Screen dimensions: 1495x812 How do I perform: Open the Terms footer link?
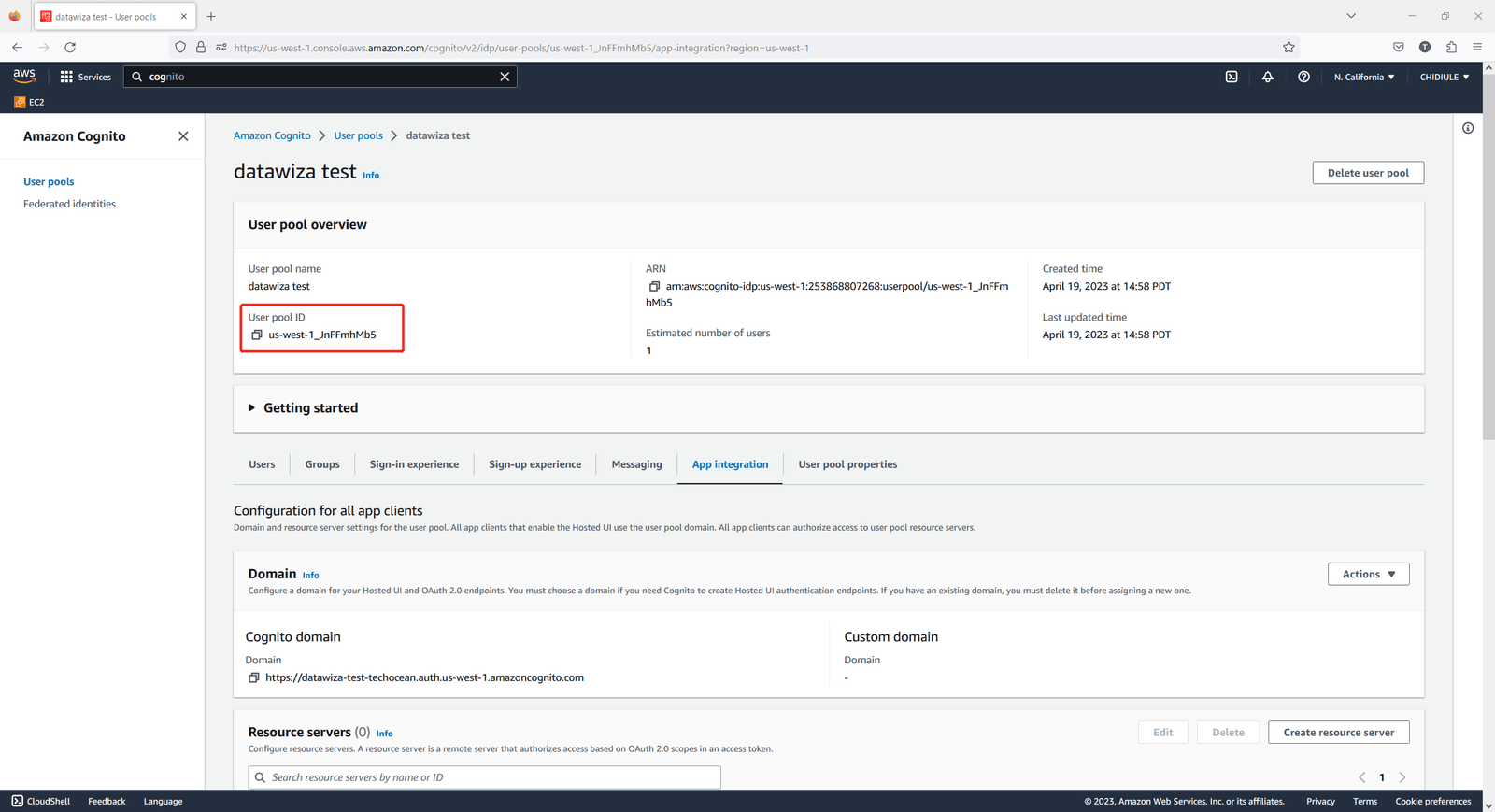pyautogui.click(x=1365, y=801)
